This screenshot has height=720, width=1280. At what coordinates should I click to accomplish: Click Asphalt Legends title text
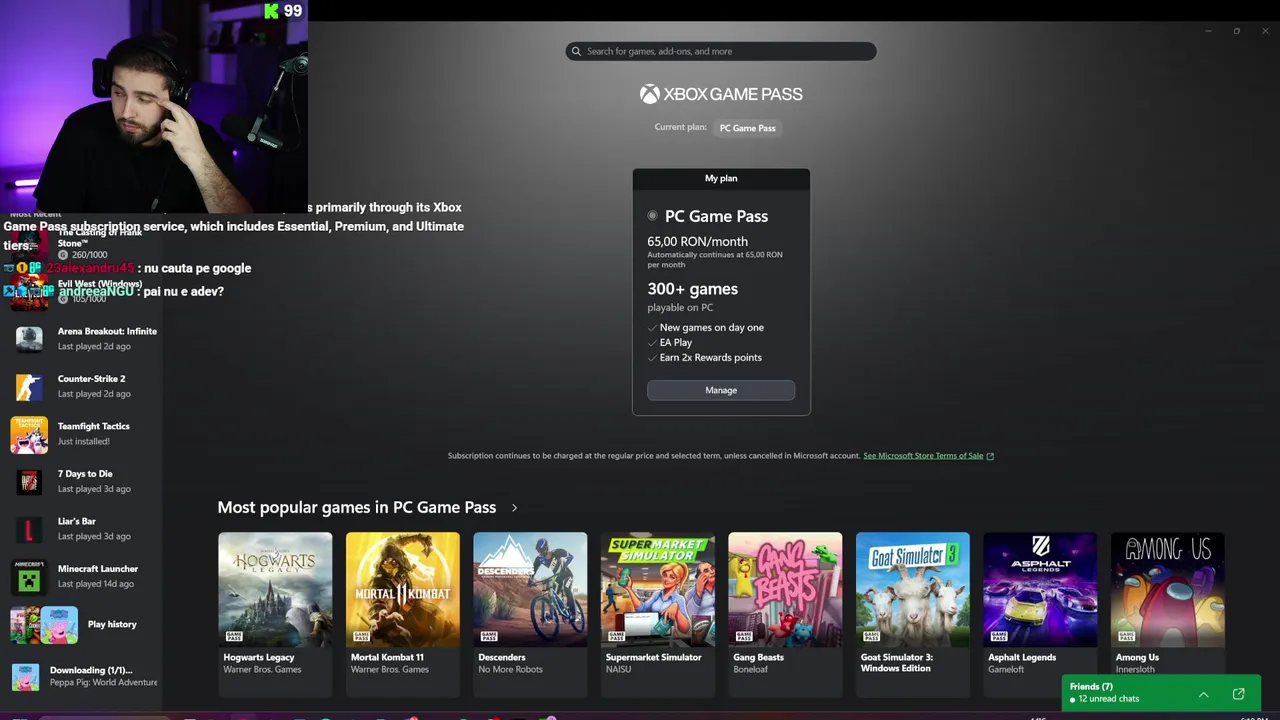pos(1022,657)
